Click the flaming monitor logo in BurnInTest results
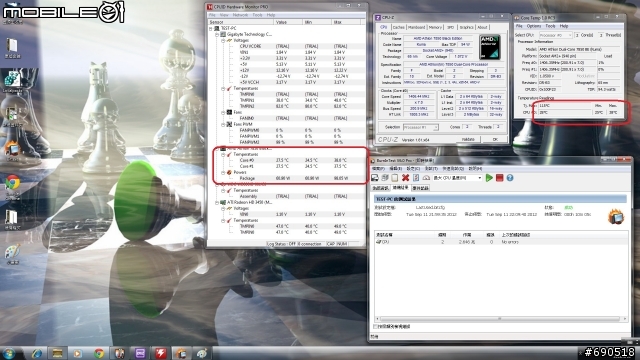The width and height of the screenshot is (640, 360). click(616, 216)
